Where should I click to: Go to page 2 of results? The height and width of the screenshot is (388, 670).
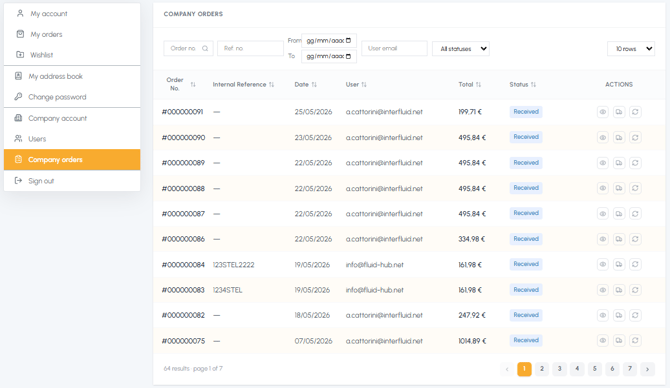(x=542, y=369)
